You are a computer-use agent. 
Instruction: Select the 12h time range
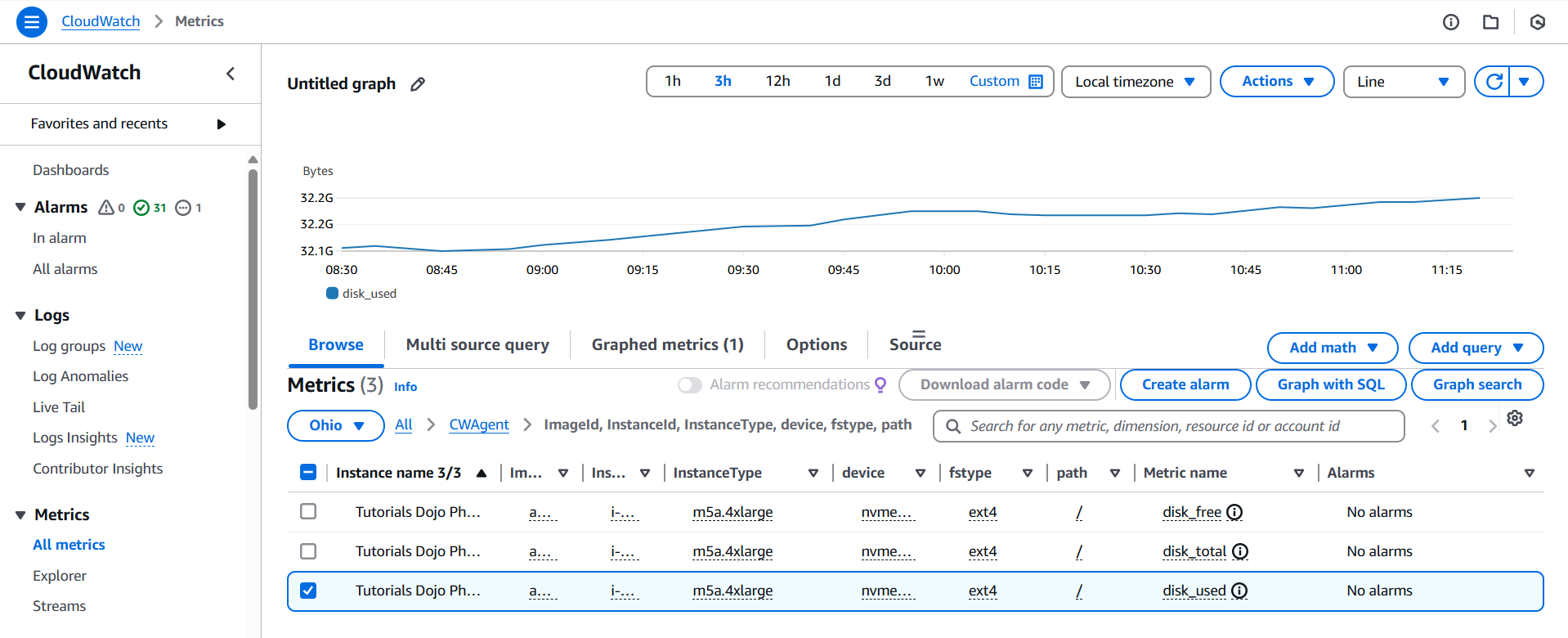pos(777,81)
